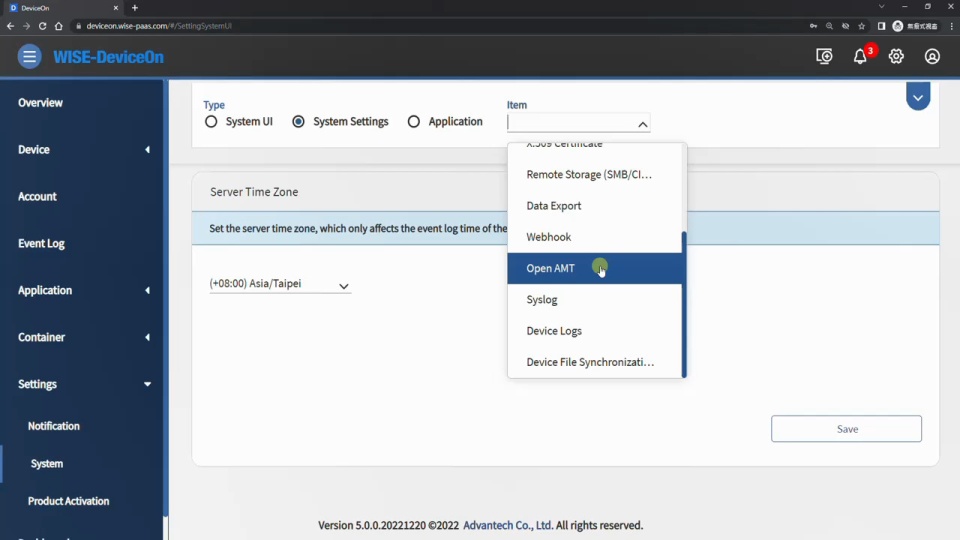Open the Chrome three-dot menu
Image resolution: width=960 pixels, height=540 pixels.
click(x=951, y=26)
